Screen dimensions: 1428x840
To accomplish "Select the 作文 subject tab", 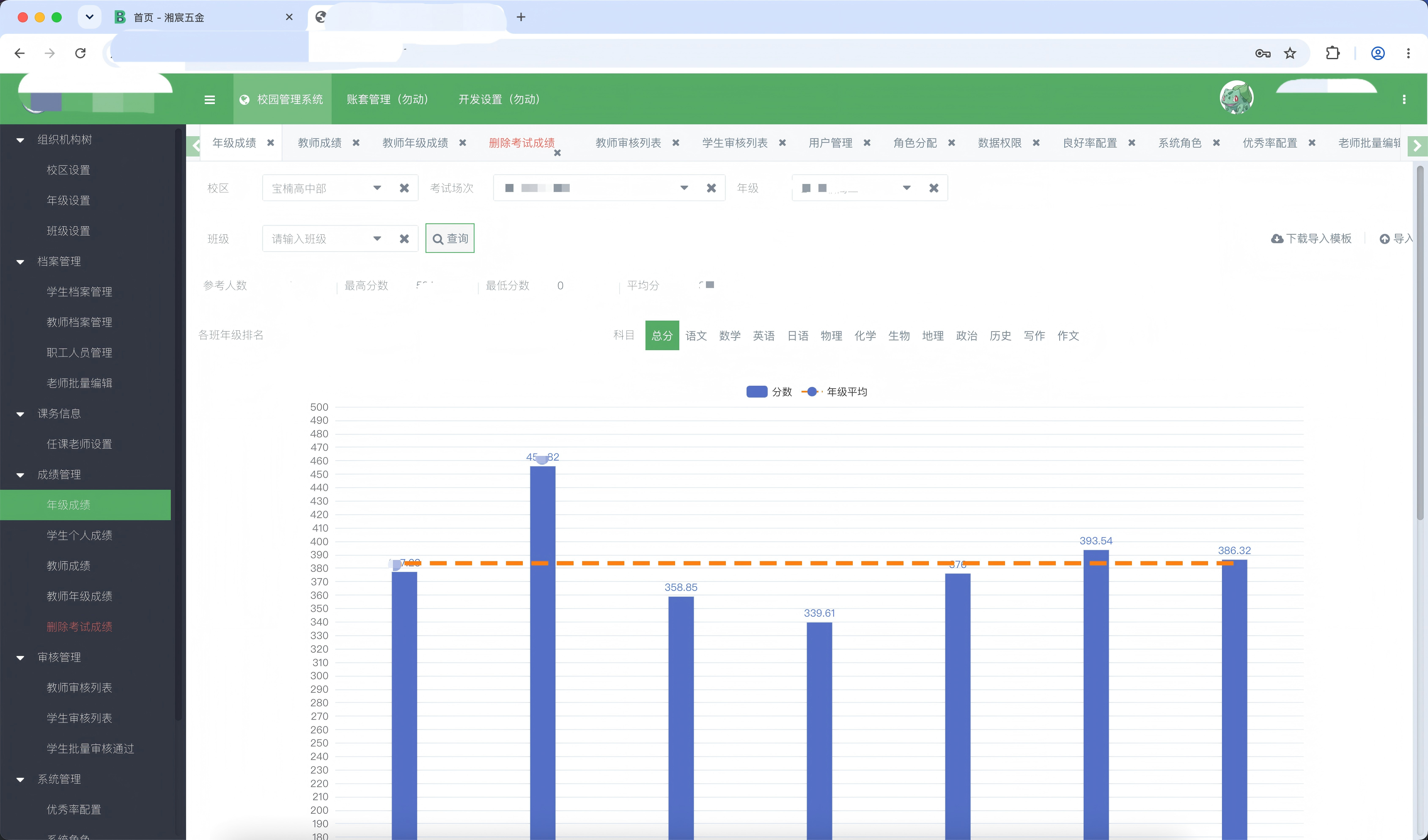I will pos(1068,335).
